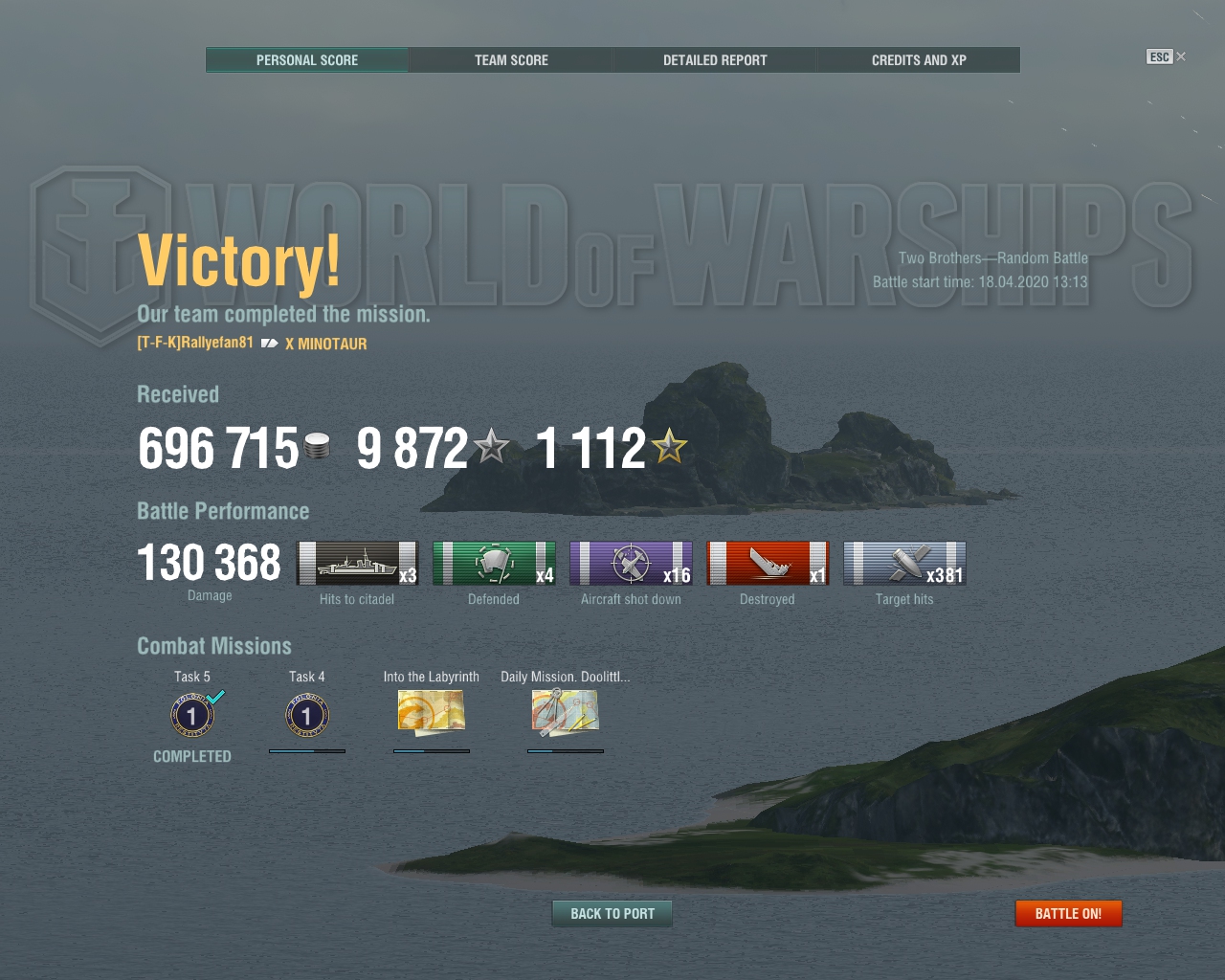Click the credits coin icon
Image resolution: width=1225 pixels, height=980 pixels.
(x=317, y=446)
